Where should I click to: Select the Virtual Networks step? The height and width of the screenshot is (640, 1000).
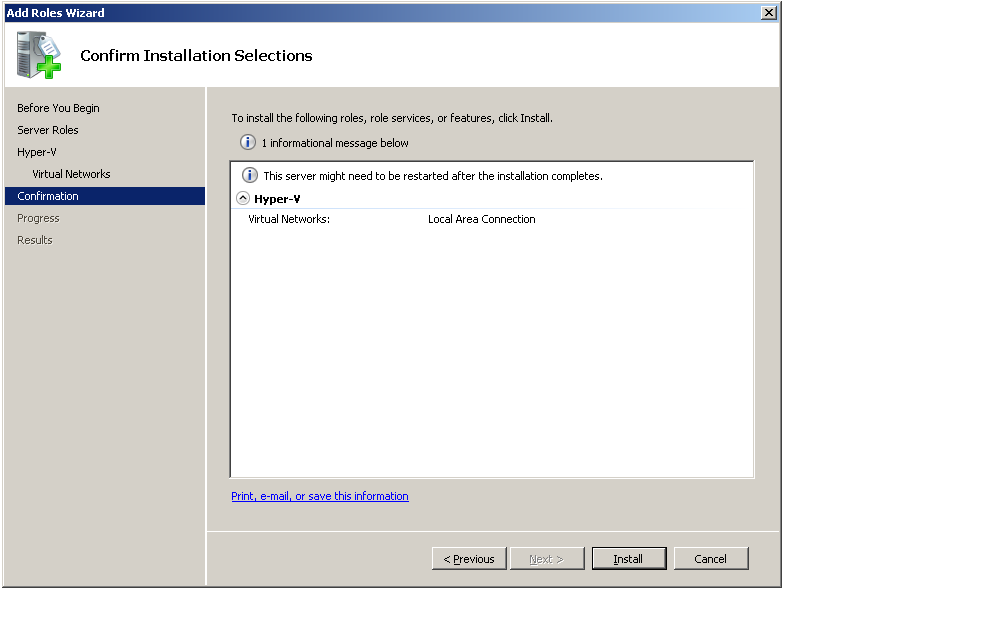tap(71, 174)
